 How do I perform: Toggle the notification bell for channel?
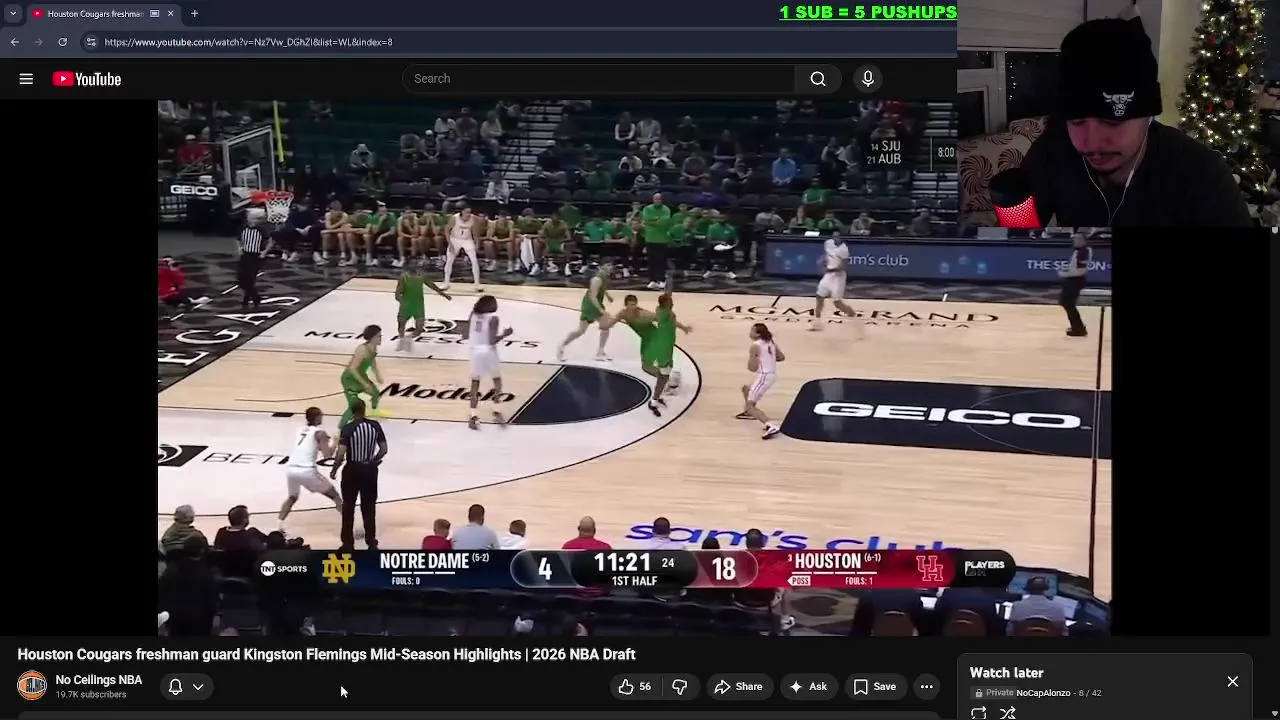tap(175, 686)
